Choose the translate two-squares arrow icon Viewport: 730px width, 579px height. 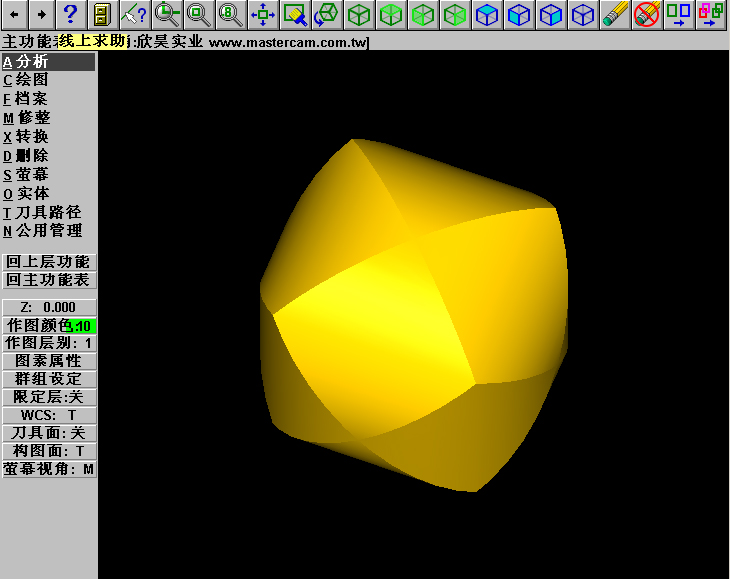pyautogui.click(x=679, y=14)
